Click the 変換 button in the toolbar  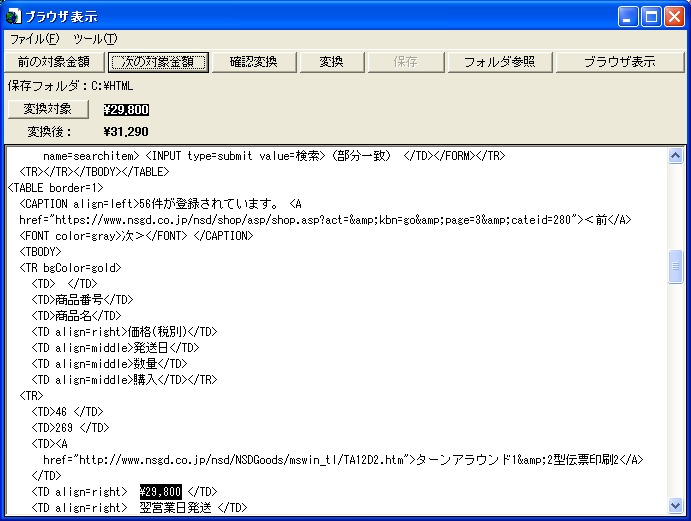331,62
